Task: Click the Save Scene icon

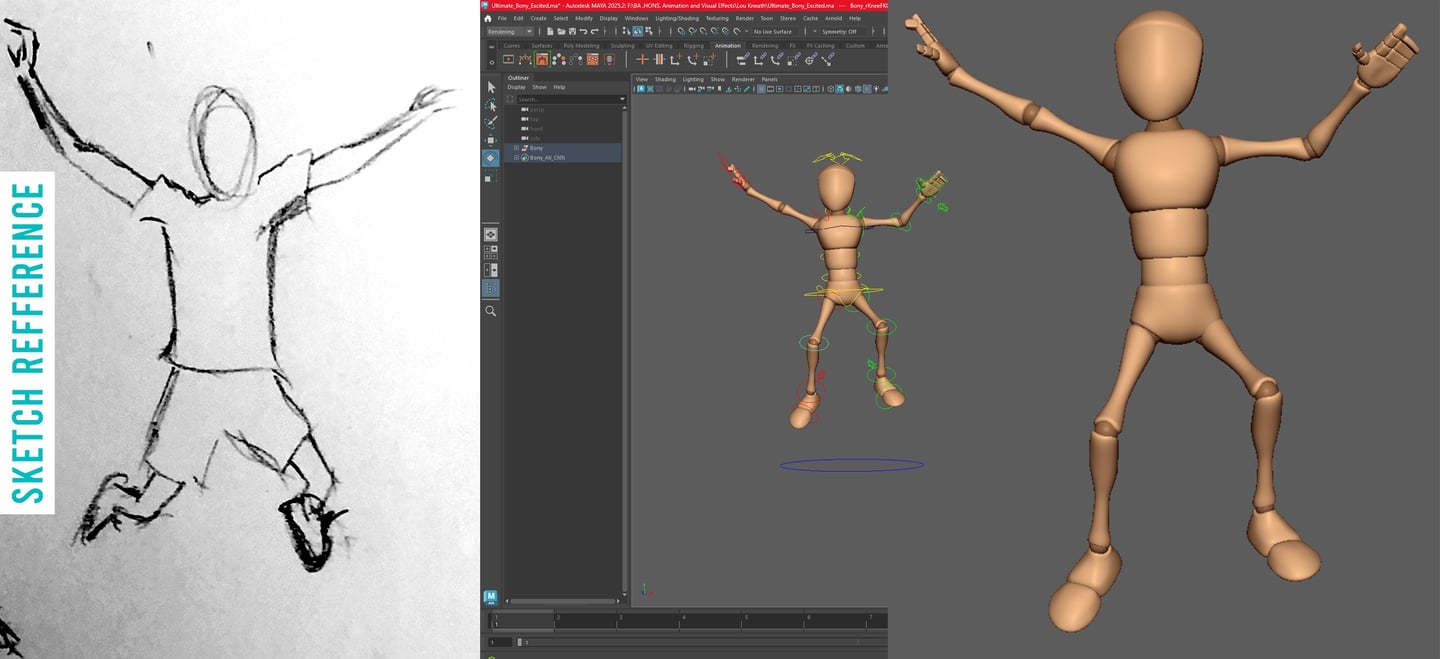Action: click(572, 32)
